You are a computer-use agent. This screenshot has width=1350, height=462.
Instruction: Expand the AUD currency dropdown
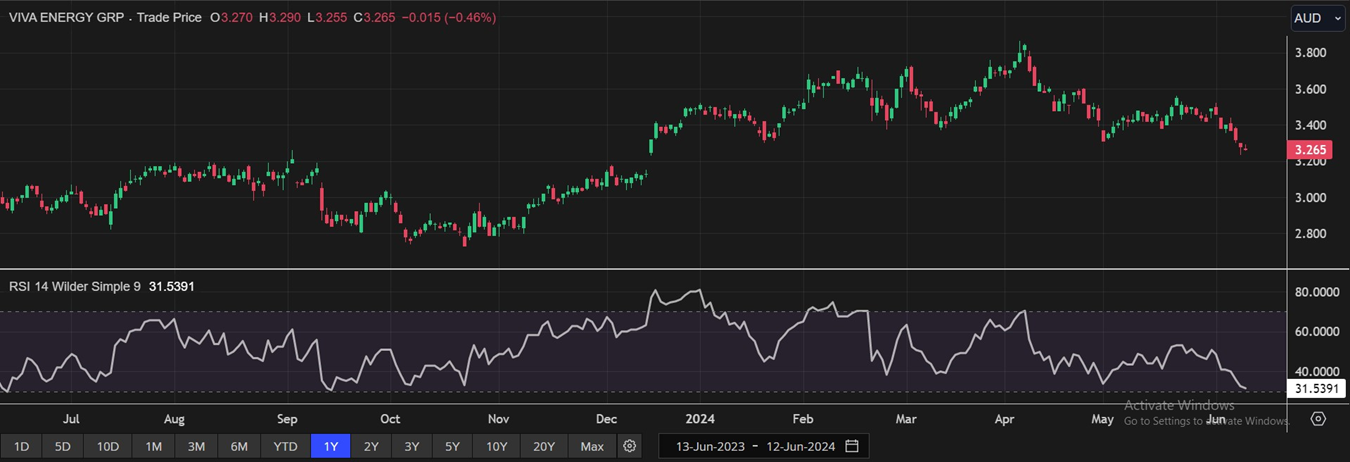tap(1316, 18)
